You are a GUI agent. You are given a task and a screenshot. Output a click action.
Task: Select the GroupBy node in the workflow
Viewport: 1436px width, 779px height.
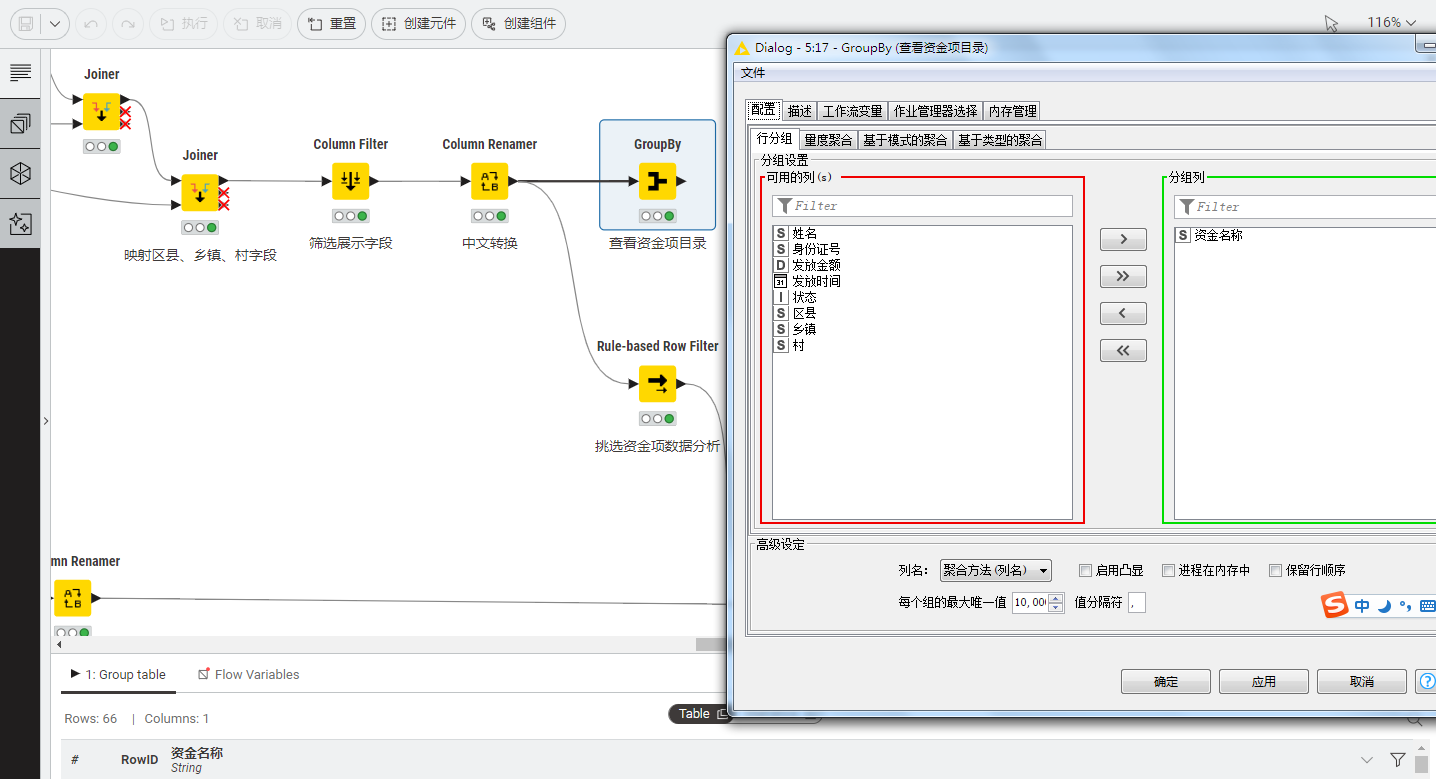click(x=657, y=181)
